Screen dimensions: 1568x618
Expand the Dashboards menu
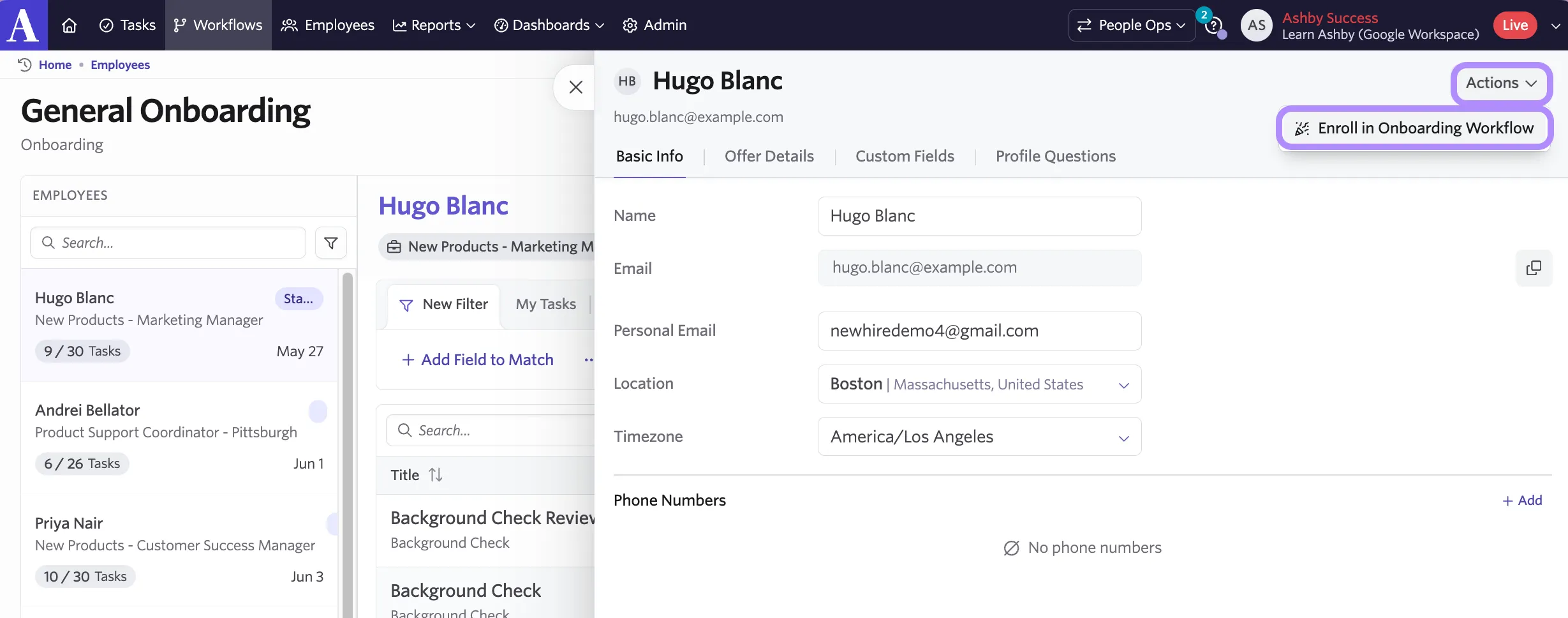coord(549,25)
